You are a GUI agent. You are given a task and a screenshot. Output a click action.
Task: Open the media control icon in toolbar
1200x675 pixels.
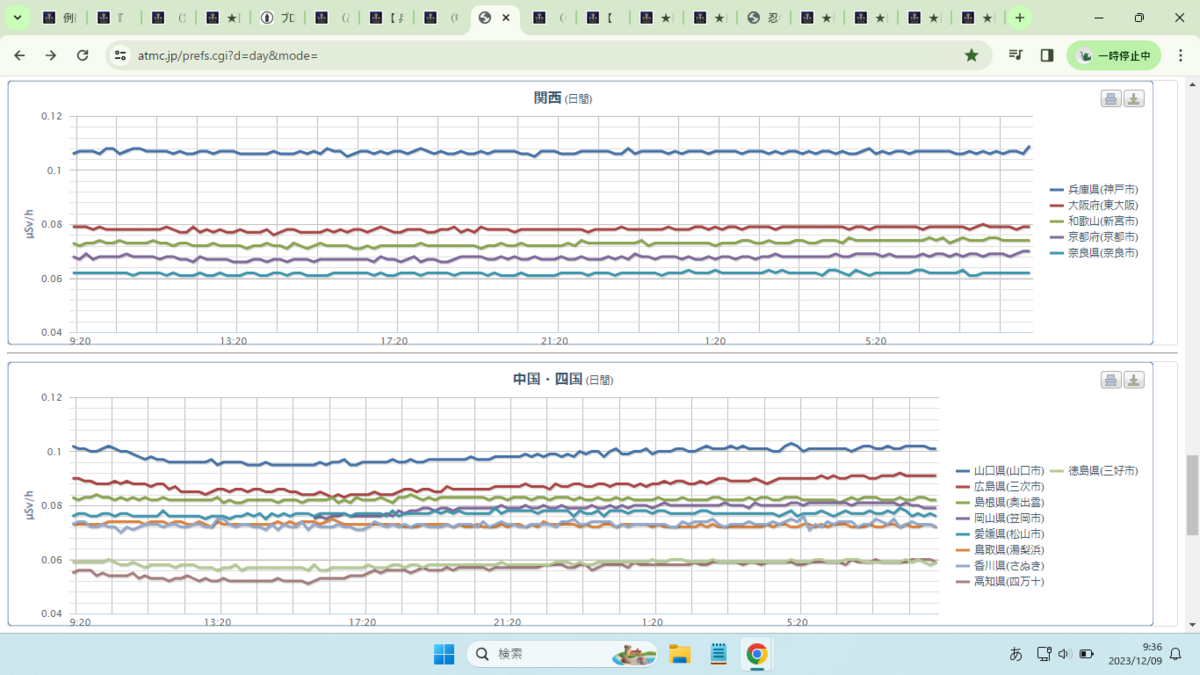(1016, 56)
